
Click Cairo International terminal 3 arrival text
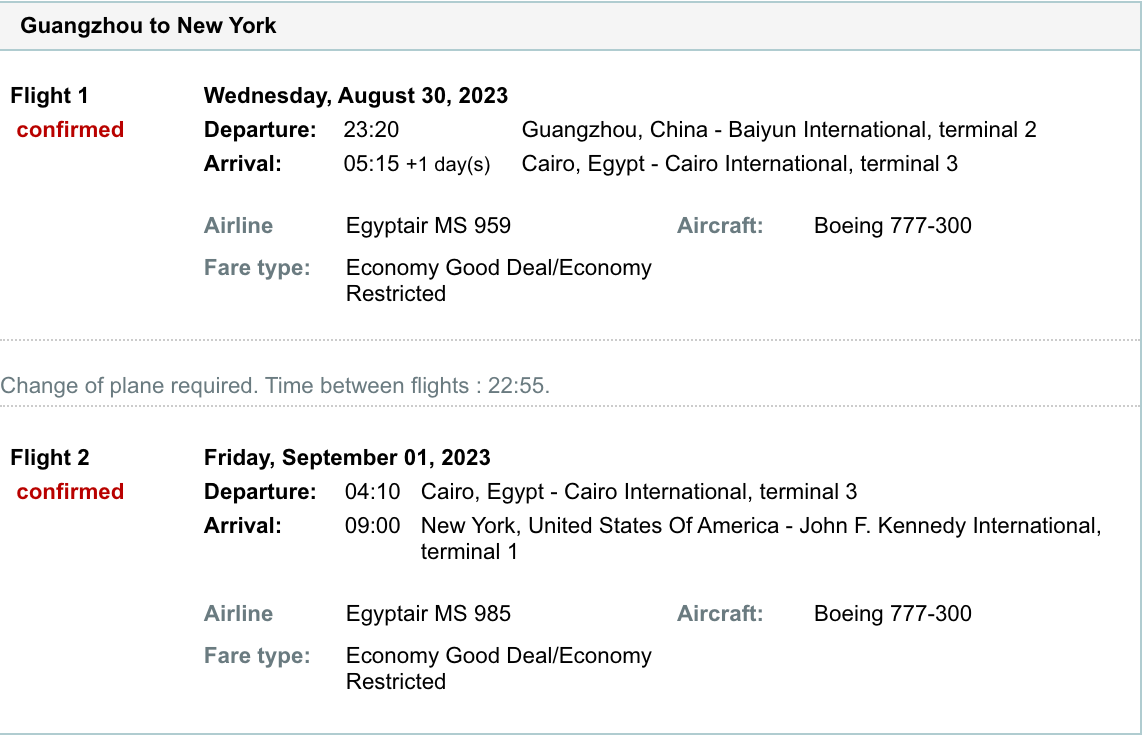pos(739,163)
